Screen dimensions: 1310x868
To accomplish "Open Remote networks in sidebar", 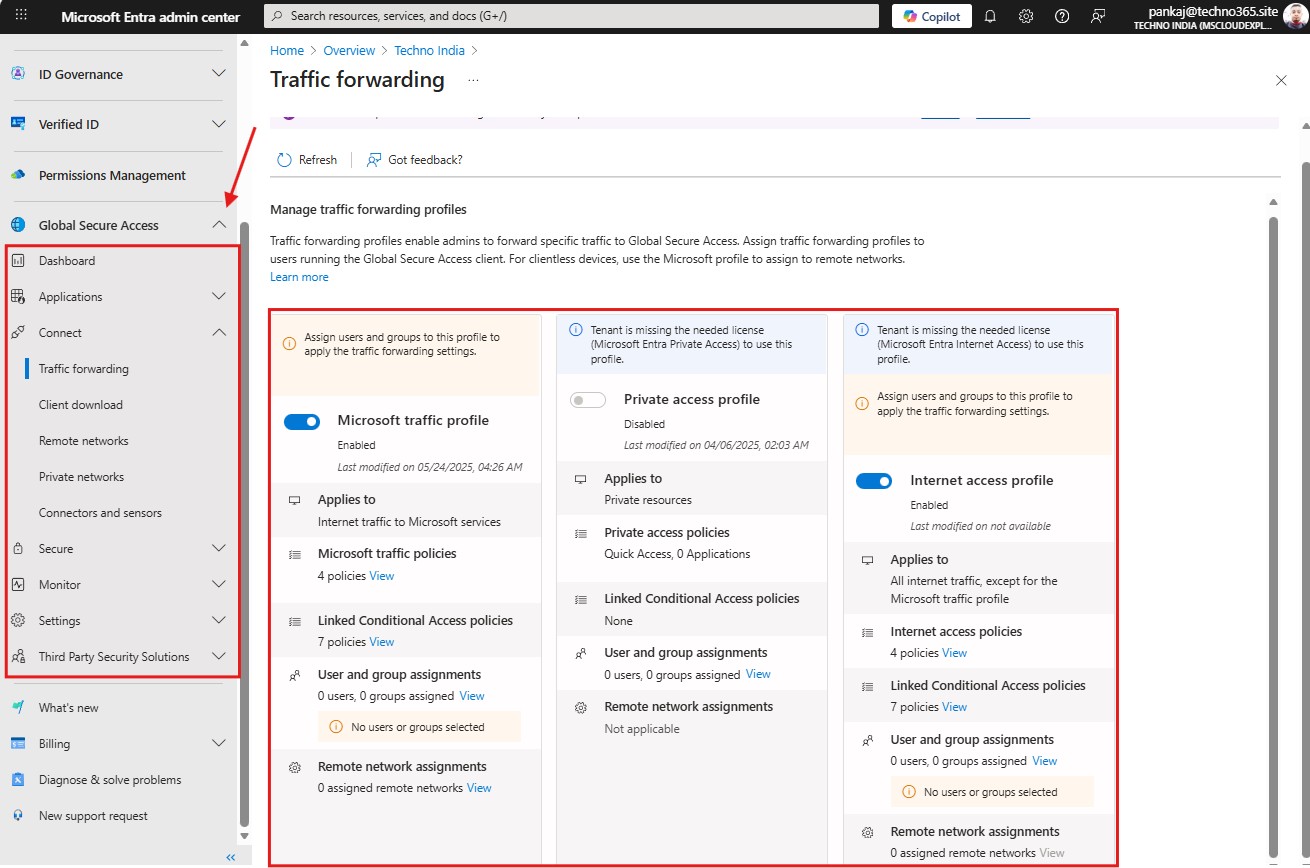I will click(x=84, y=441).
